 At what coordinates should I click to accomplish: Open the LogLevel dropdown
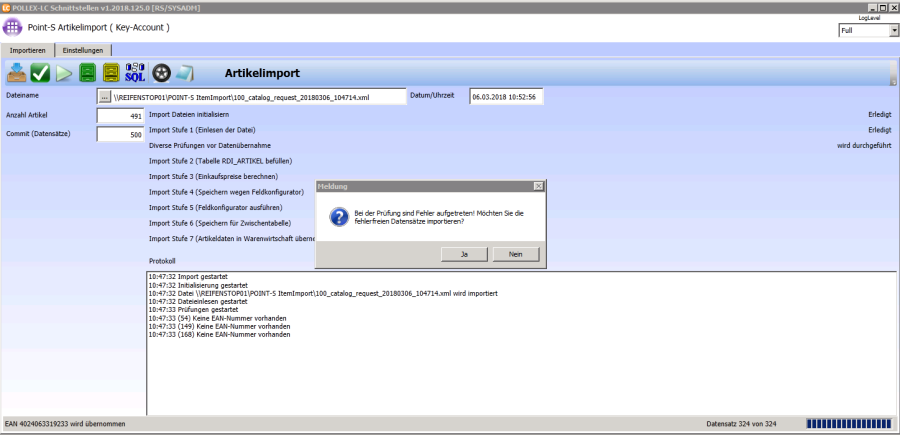click(x=893, y=31)
